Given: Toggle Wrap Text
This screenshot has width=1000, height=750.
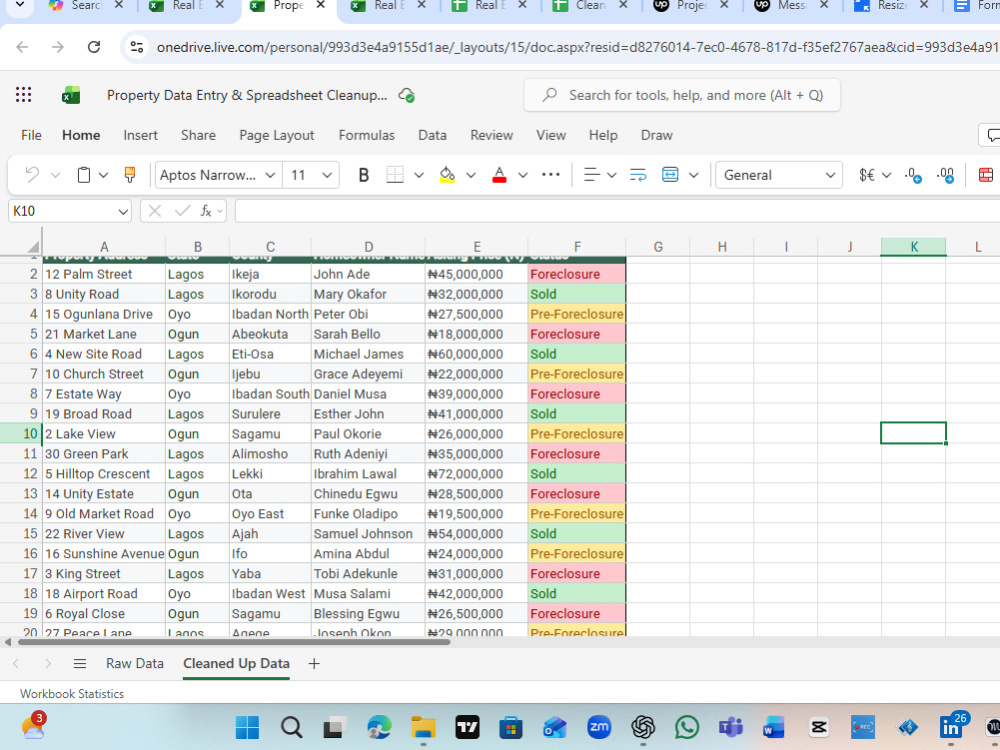Looking at the screenshot, I should pyautogui.click(x=638, y=175).
